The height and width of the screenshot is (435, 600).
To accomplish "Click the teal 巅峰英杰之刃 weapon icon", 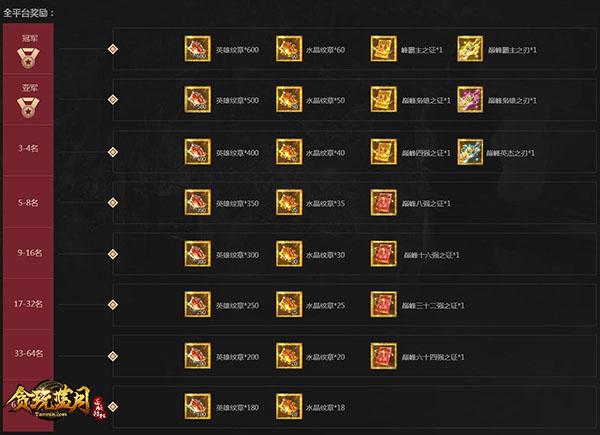I will pyautogui.click(x=470, y=152).
